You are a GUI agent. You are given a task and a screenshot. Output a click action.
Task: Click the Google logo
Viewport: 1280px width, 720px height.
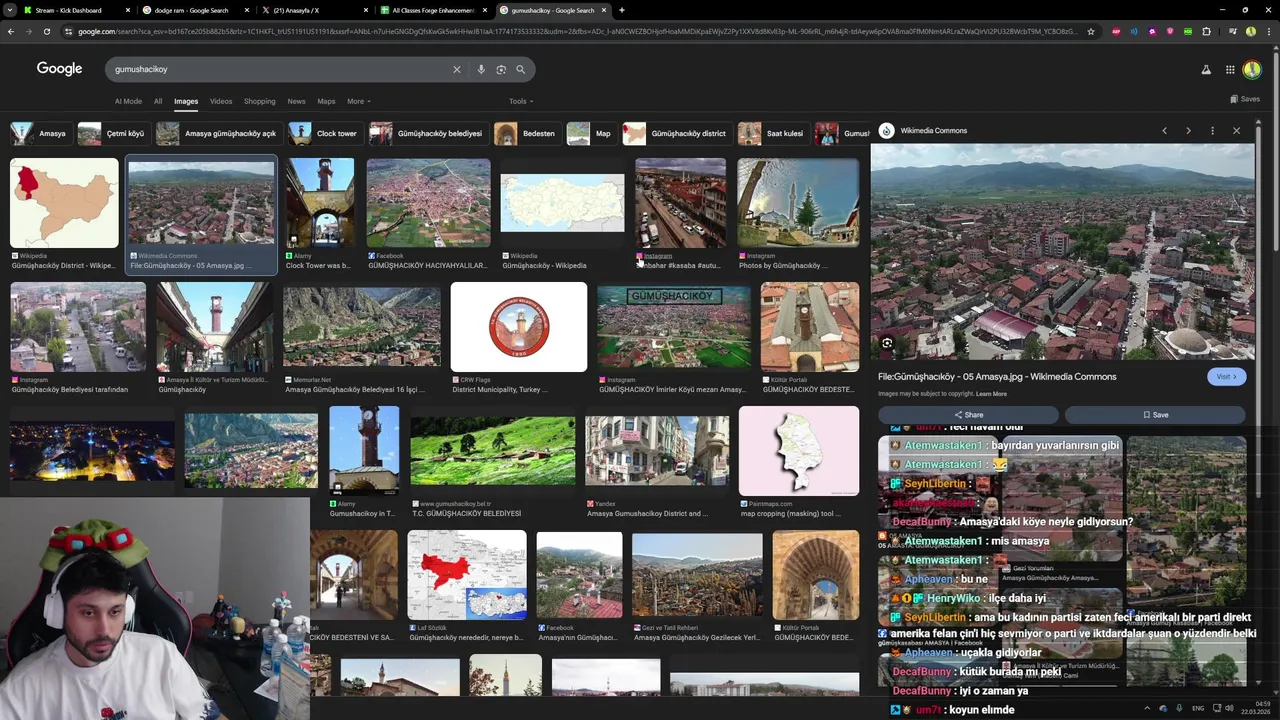pos(59,69)
